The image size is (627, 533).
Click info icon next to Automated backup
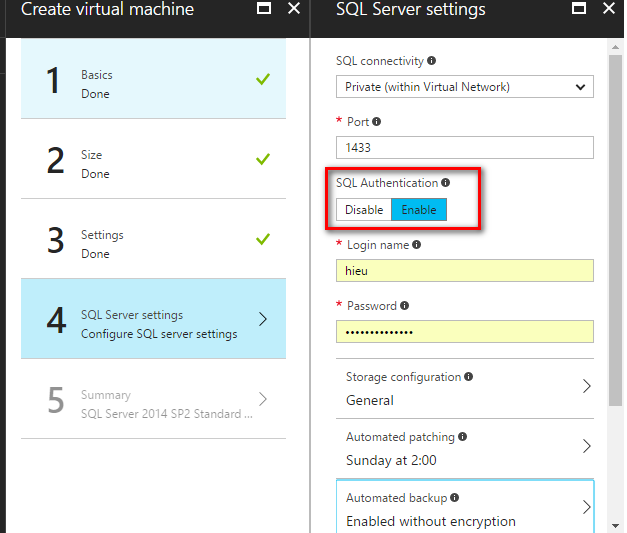[x=455, y=497]
